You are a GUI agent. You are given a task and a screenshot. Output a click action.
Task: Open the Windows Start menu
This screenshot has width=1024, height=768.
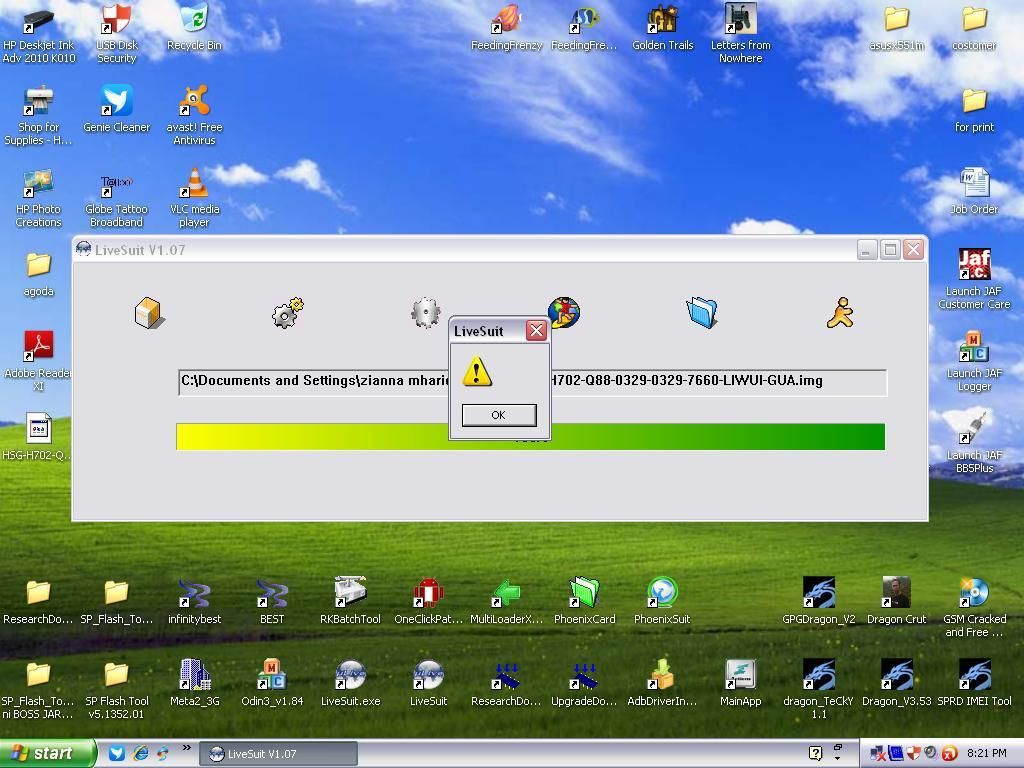pos(48,754)
